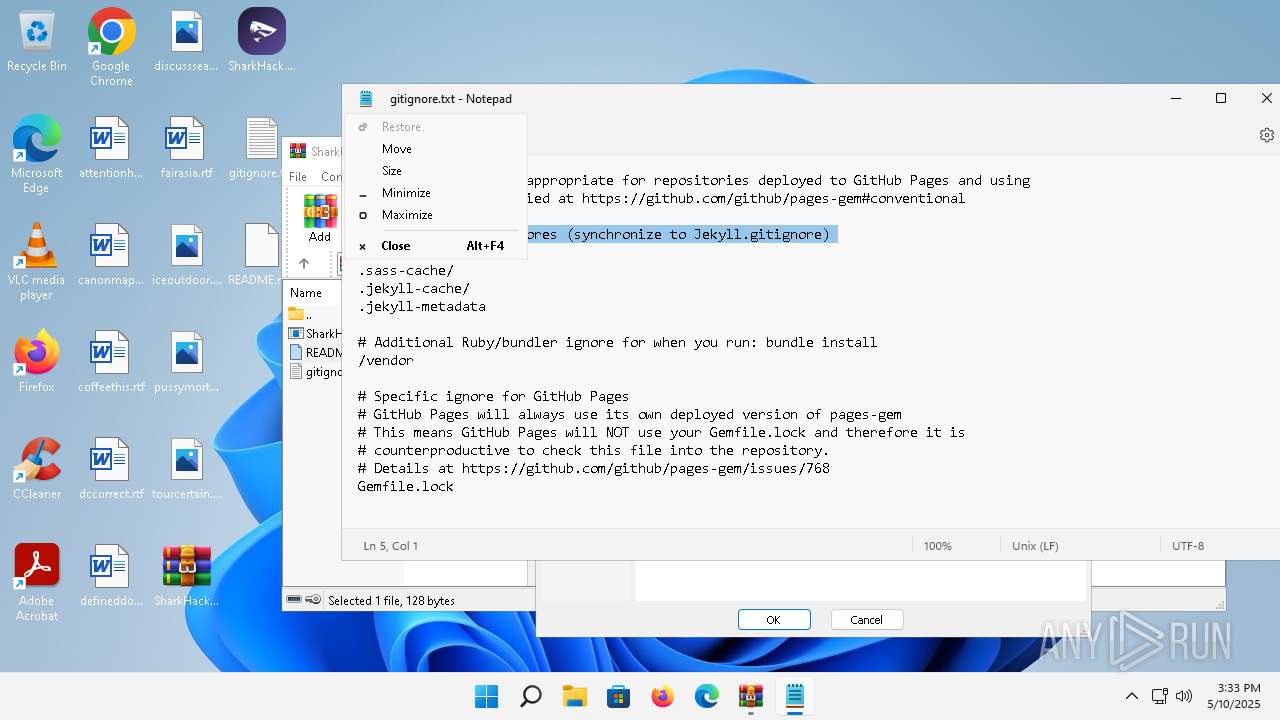Open the SharkHack application icon on the desktop

tap(261, 42)
